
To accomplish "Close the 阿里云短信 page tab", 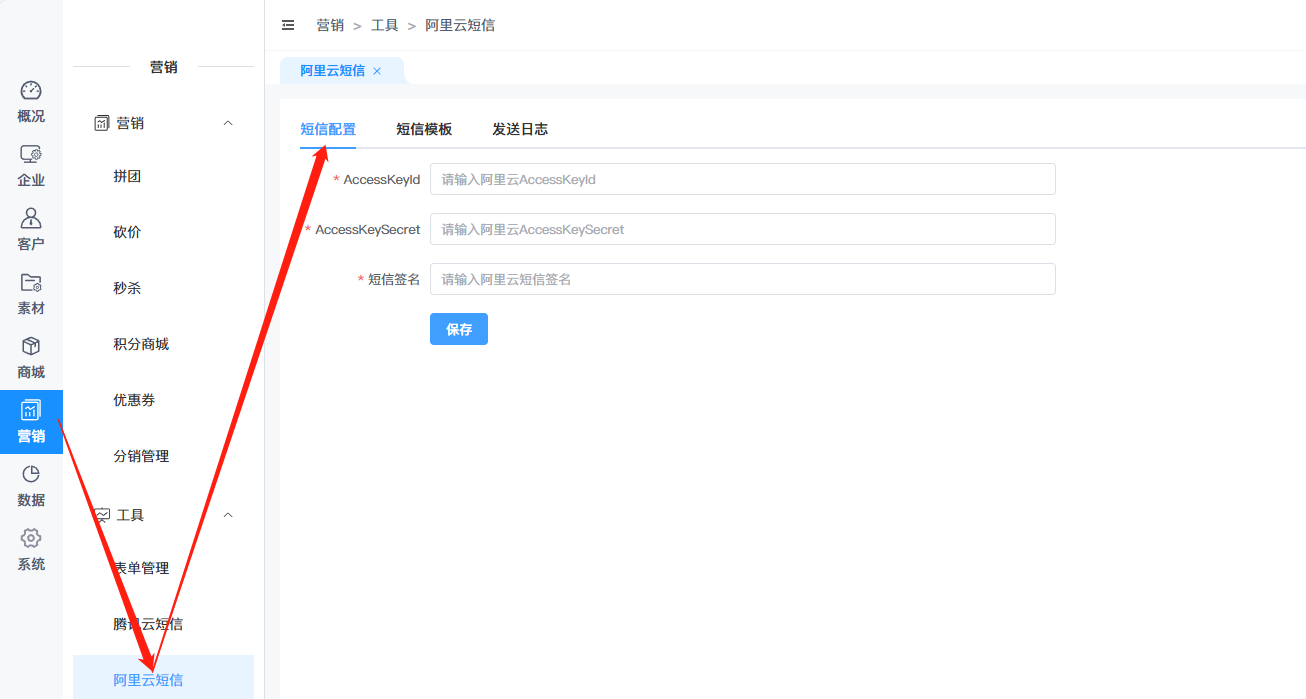I will (x=377, y=71).
